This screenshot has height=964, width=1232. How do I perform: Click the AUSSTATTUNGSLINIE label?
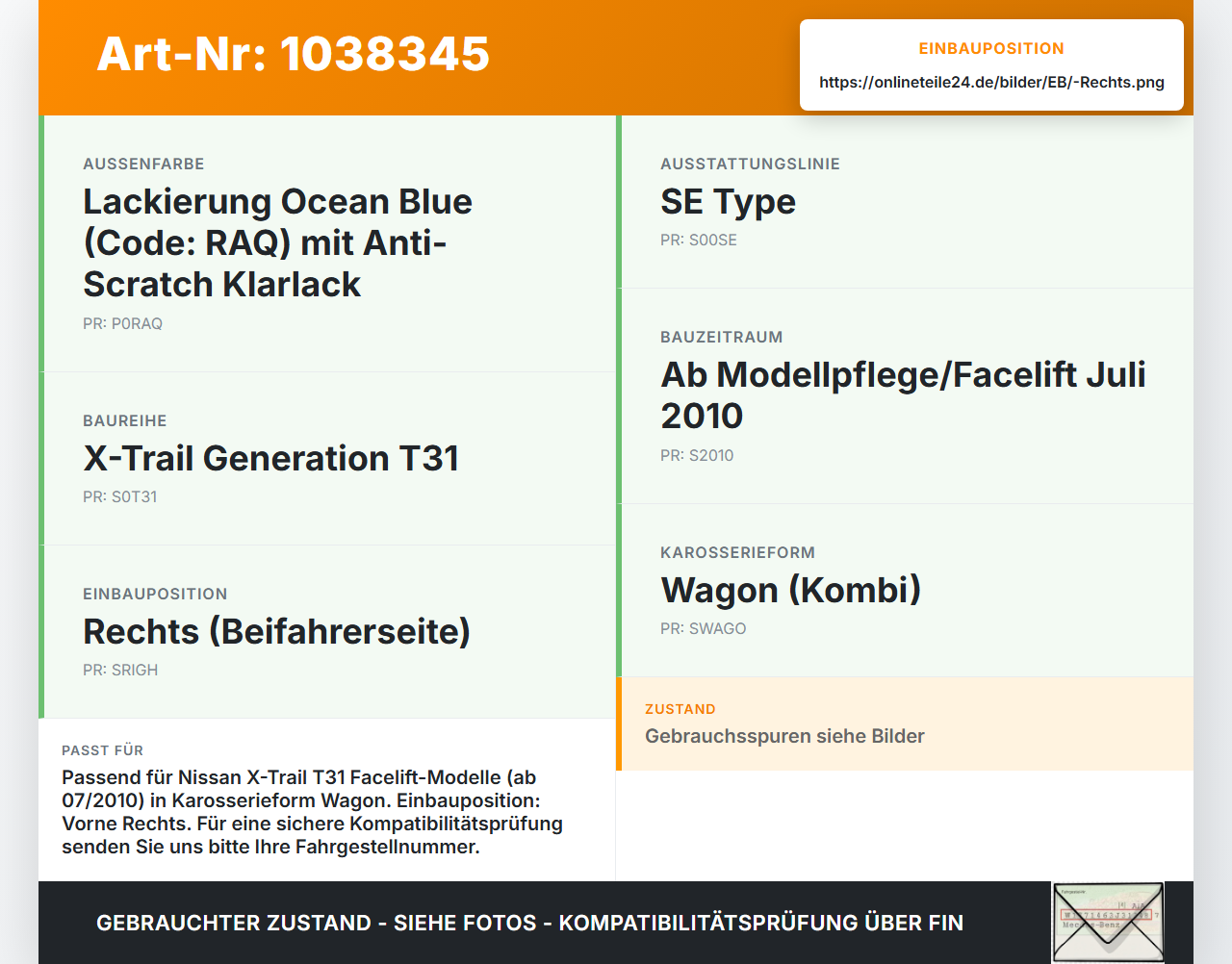pos(750,165)
